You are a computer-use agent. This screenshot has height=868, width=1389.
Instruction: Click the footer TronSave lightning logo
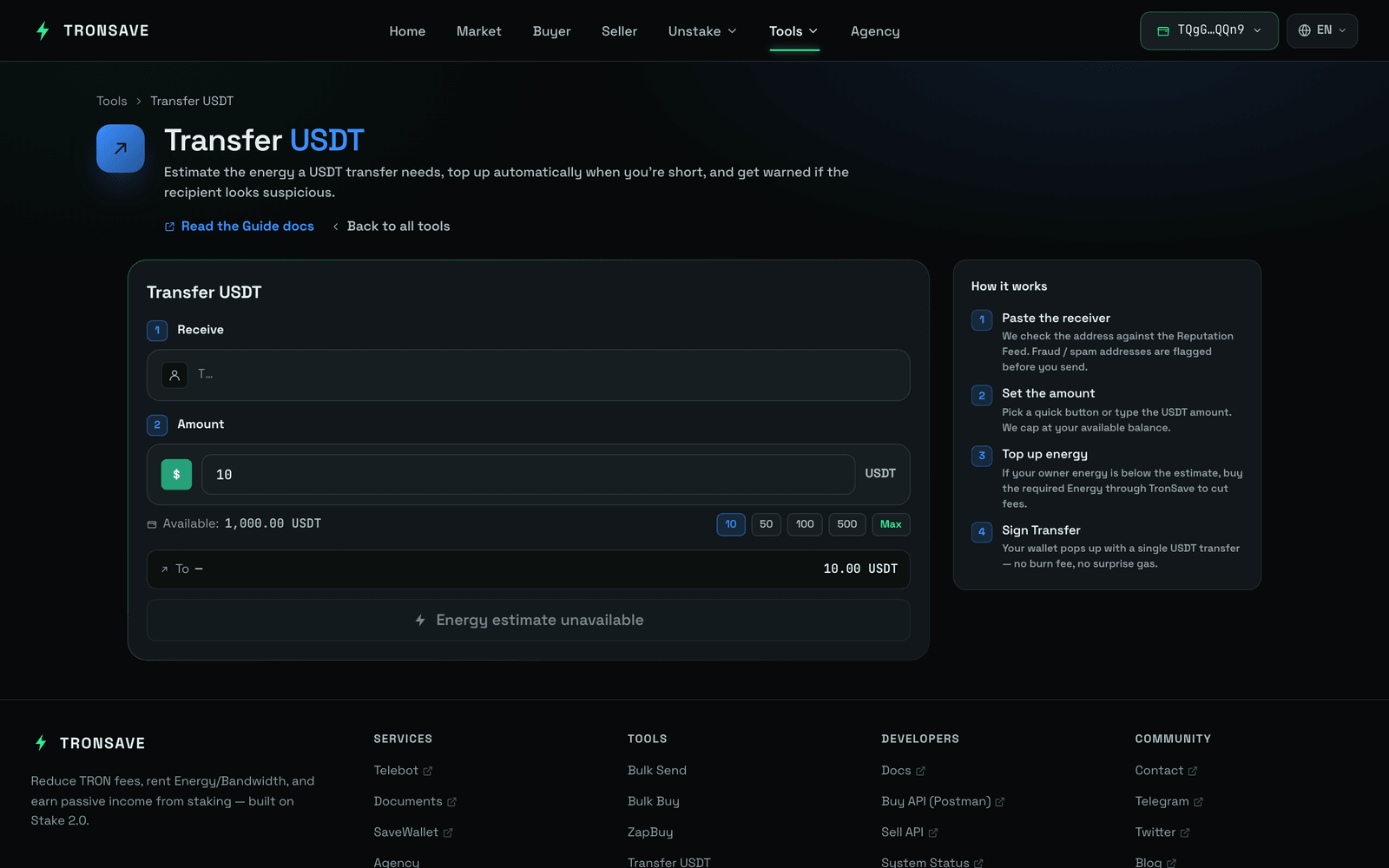(x=41, y=743)
